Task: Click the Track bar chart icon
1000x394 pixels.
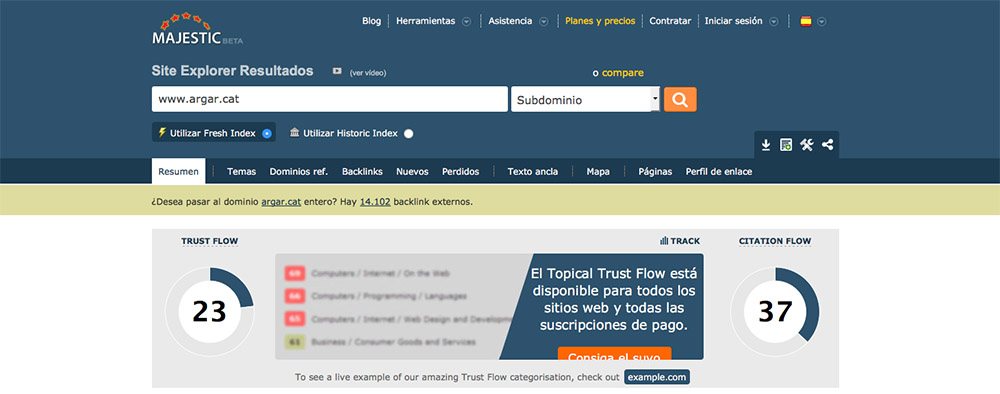Action: click(664, 241)
